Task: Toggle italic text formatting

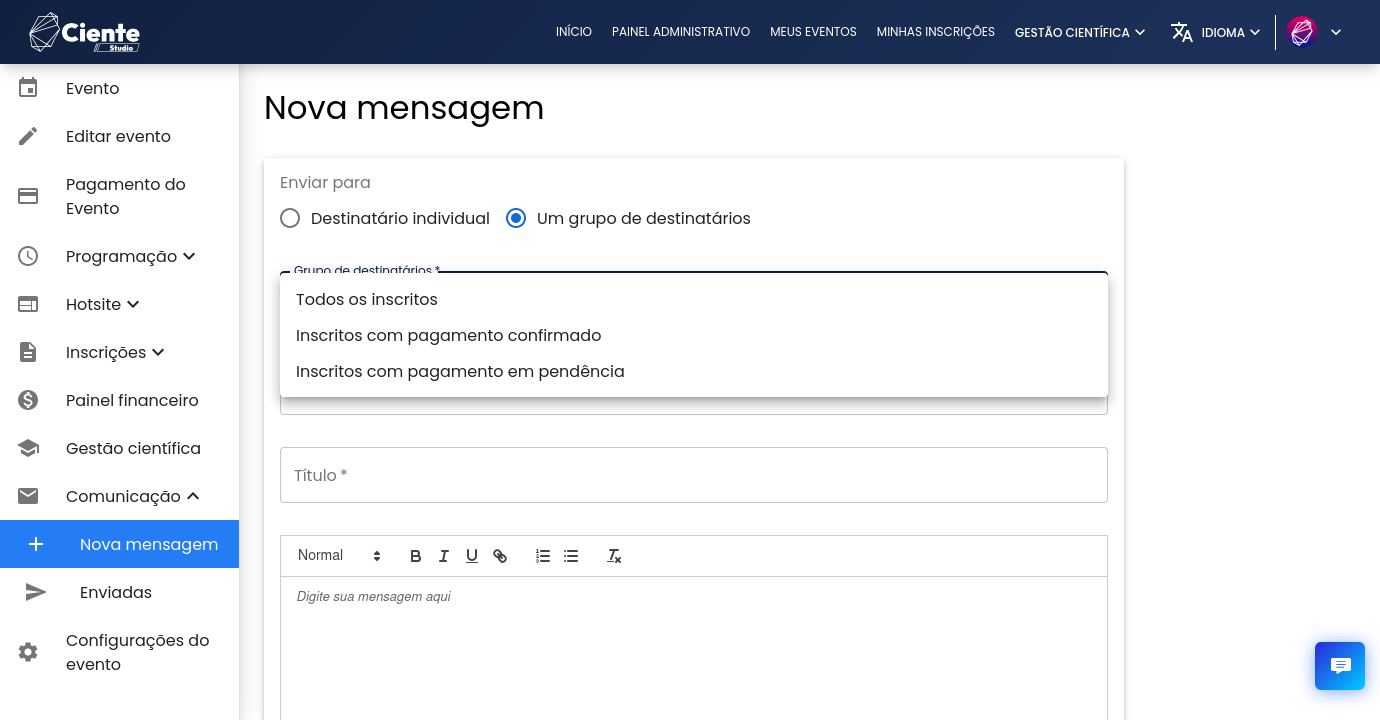Action: point(444,556)
